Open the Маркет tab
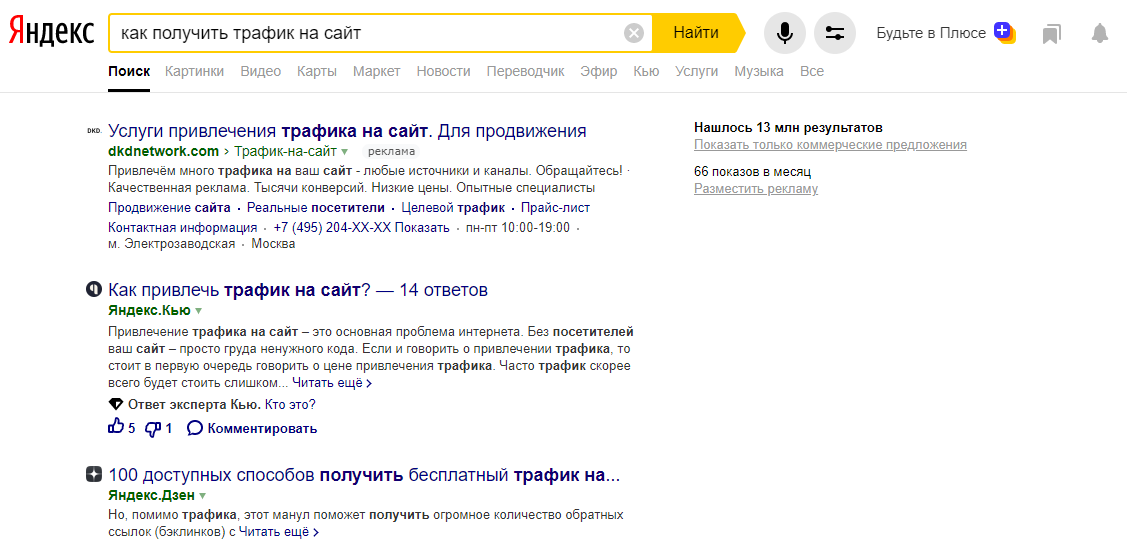 [x=377, y=71]
